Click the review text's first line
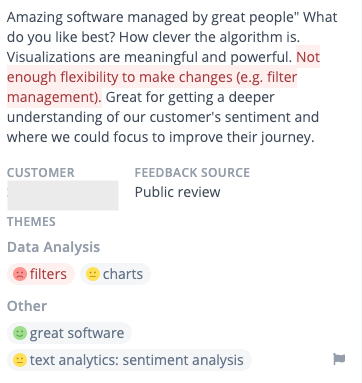The image size is (362, 383). click(172, 17)
